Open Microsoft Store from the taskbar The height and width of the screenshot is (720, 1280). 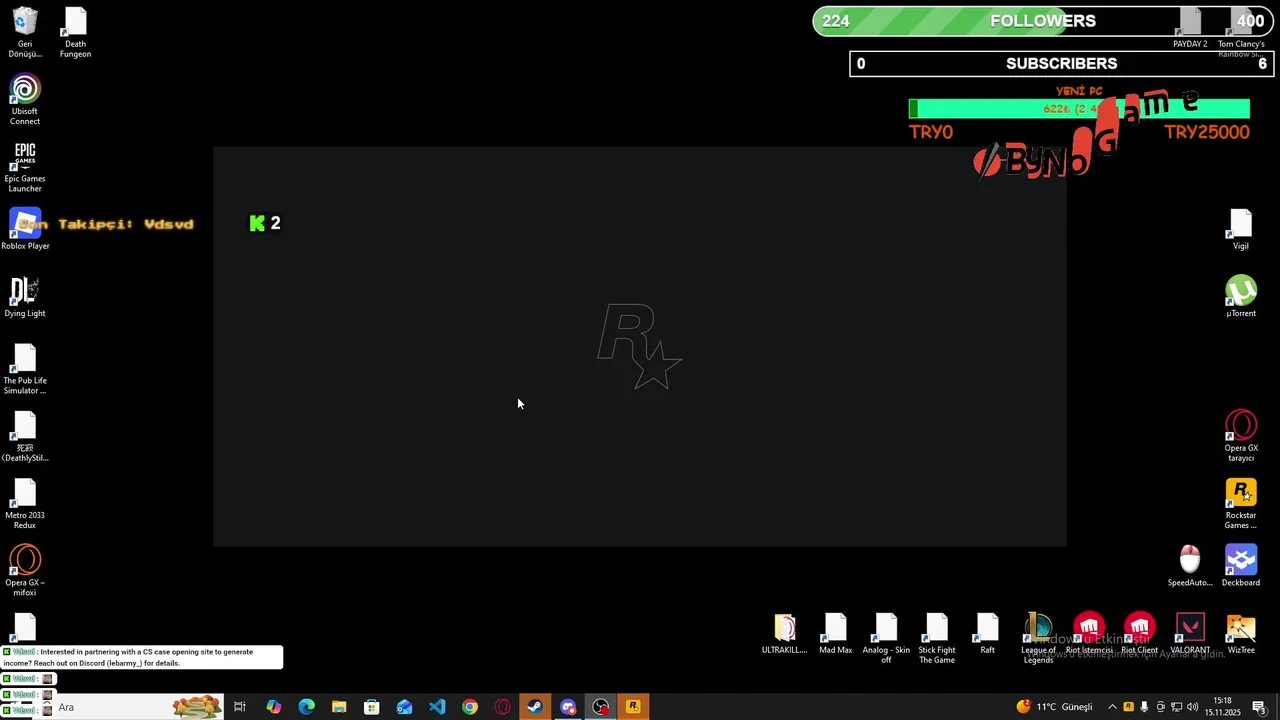(372, 707)
